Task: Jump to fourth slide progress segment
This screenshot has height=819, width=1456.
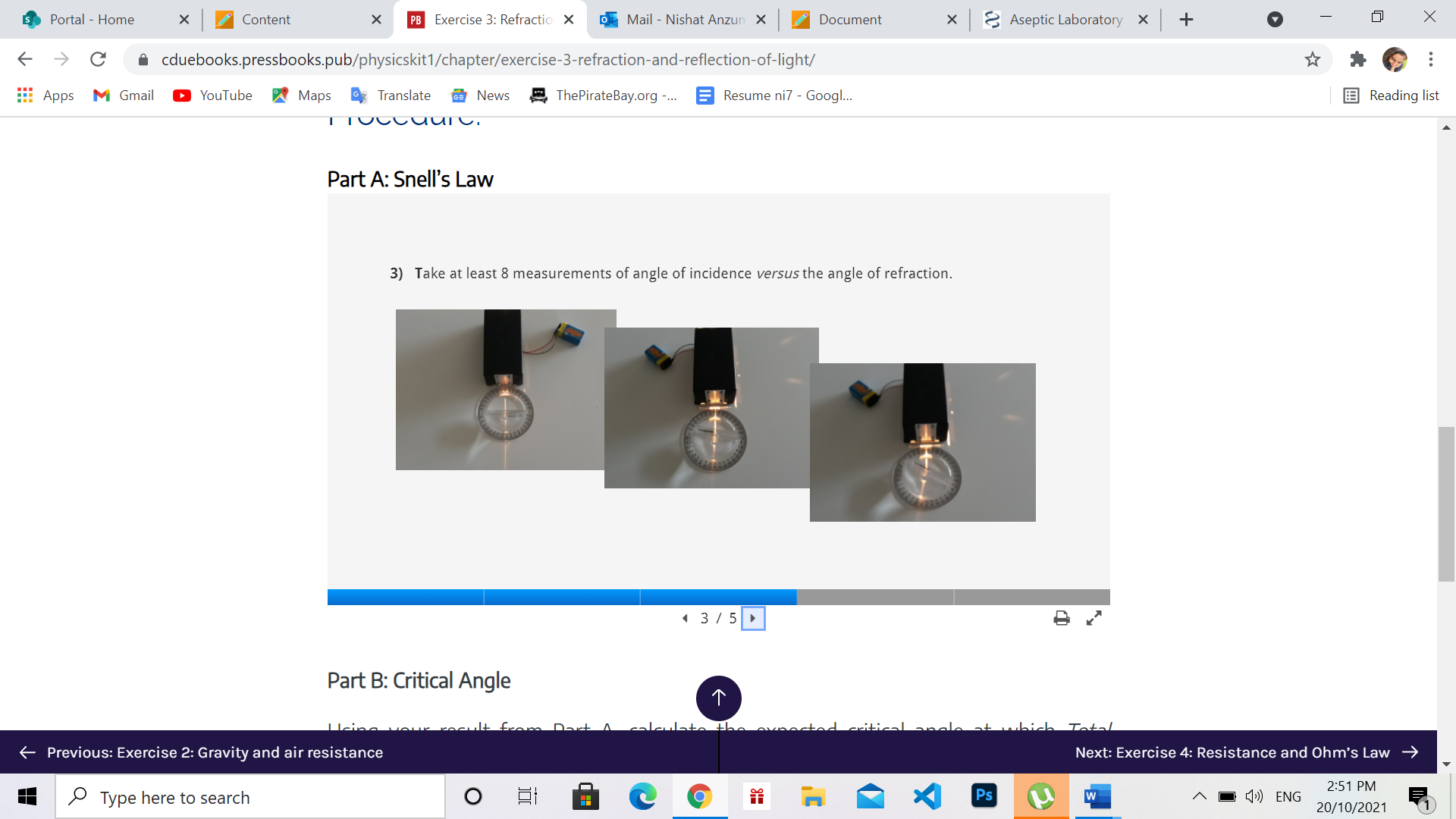Action: (875, 597)
